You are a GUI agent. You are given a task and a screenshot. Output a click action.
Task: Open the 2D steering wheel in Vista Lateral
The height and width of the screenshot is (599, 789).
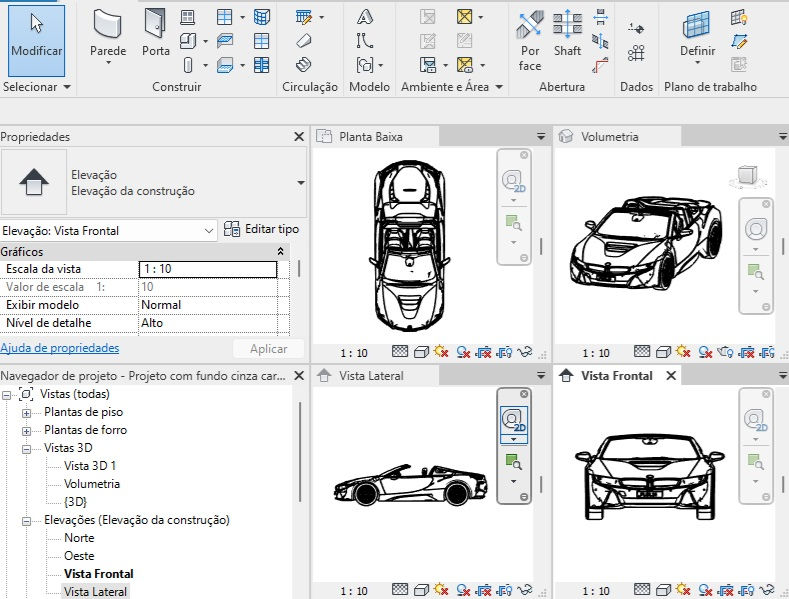click(513, 421)
